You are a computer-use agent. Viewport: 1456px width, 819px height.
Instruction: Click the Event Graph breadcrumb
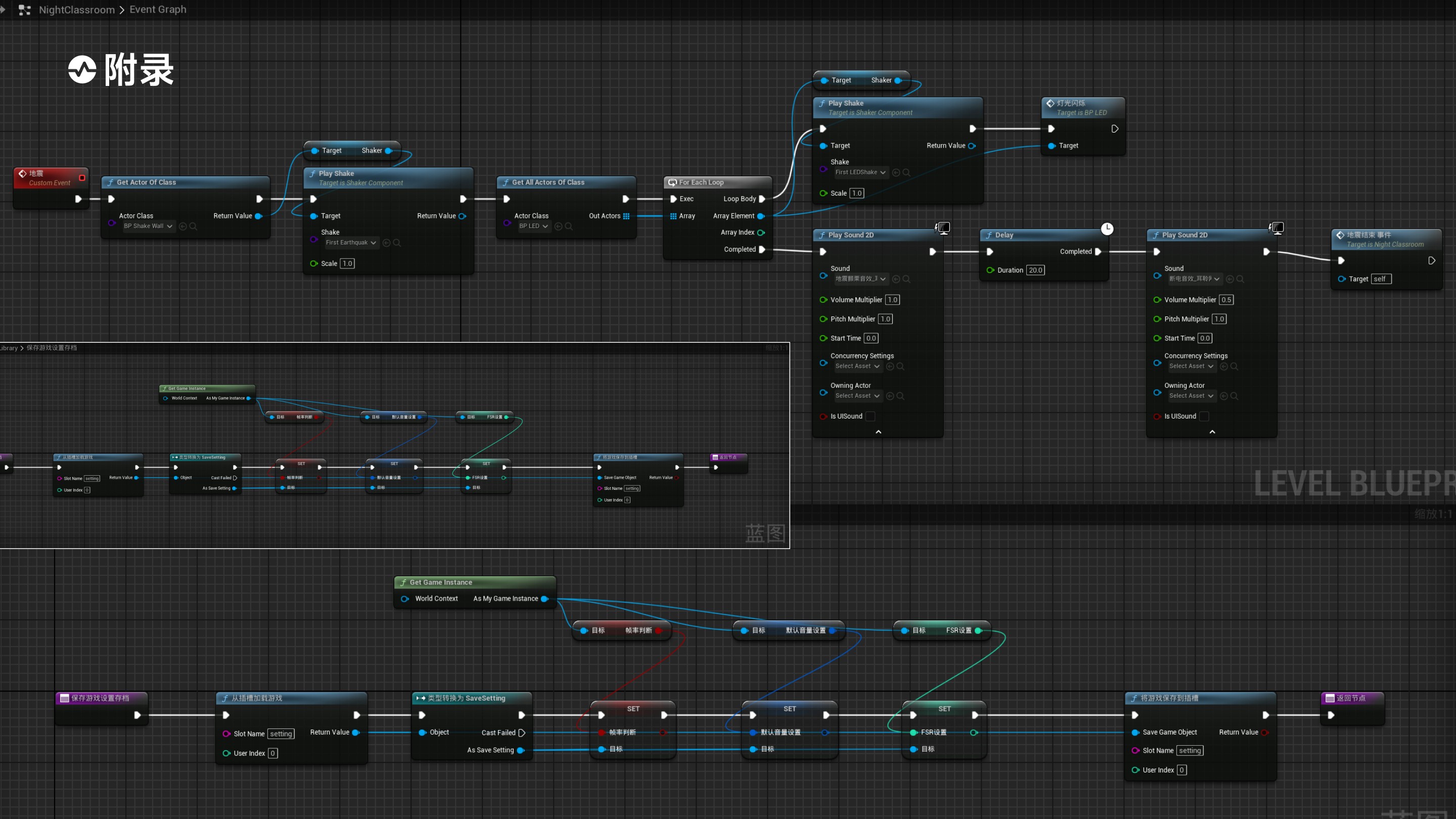pyautogui.click(x=158, y=10)
